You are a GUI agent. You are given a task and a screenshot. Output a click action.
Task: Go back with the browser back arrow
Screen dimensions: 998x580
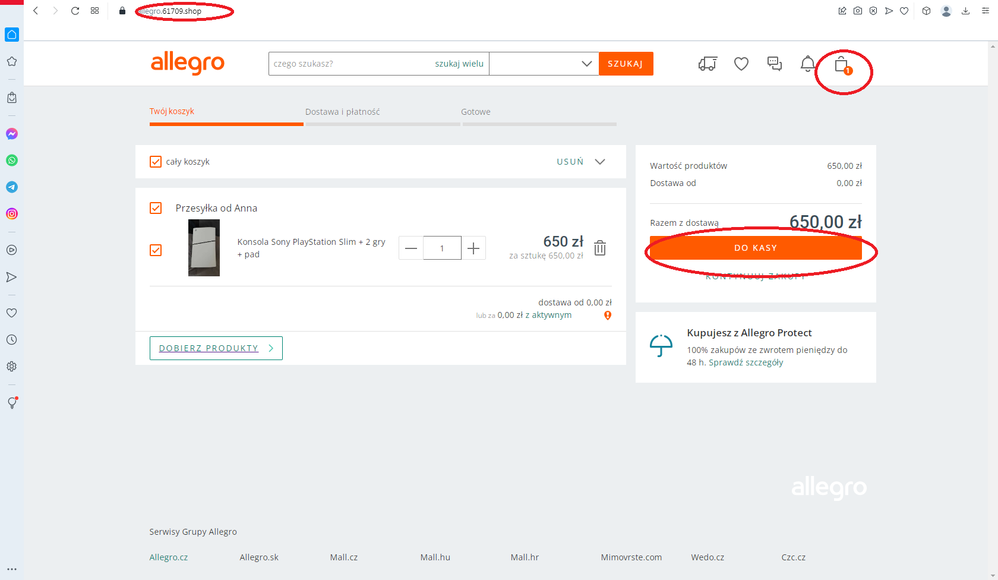click(36, 11)
